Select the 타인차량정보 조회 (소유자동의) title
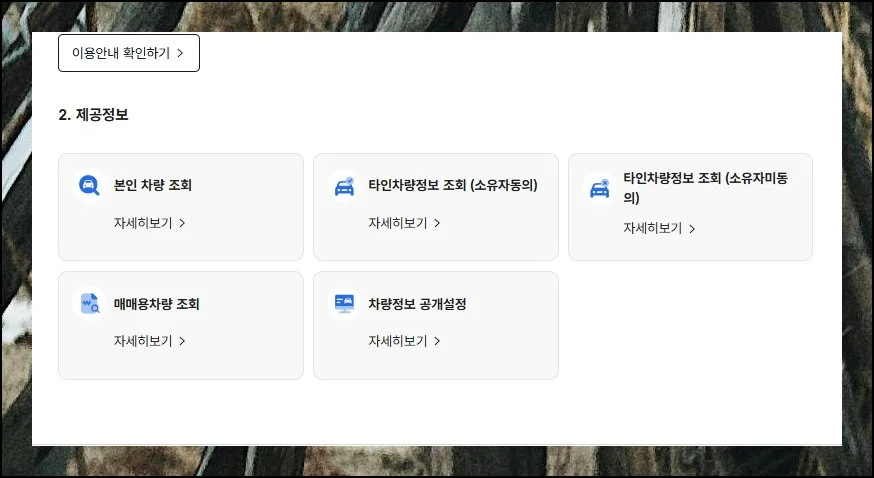Image resolution: width=874 pixels, height=478 pixels. 453,185
